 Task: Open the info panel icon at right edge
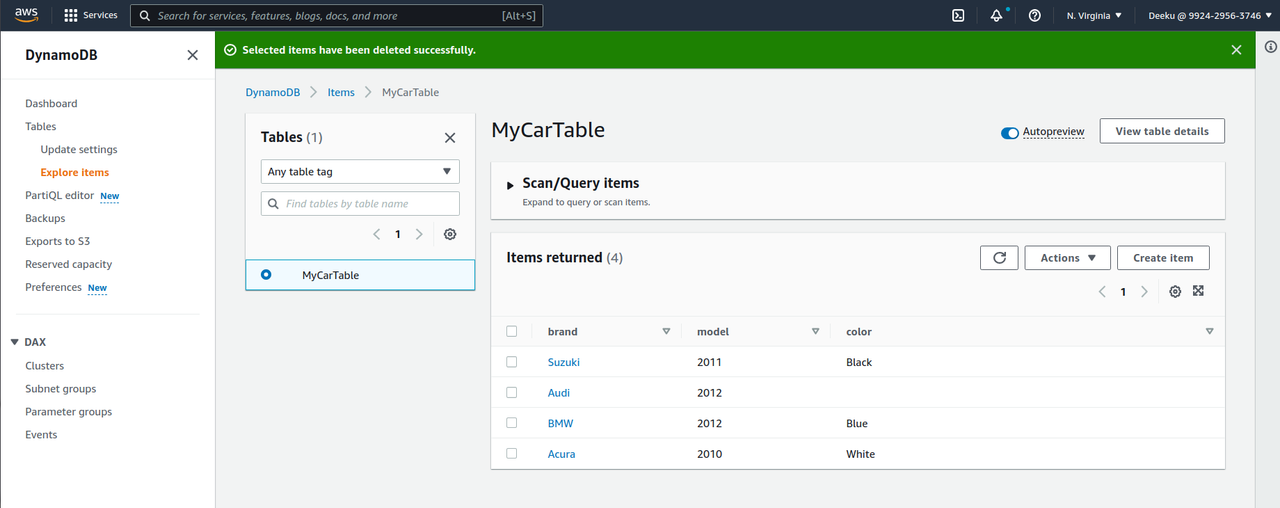pos(1271,47)
